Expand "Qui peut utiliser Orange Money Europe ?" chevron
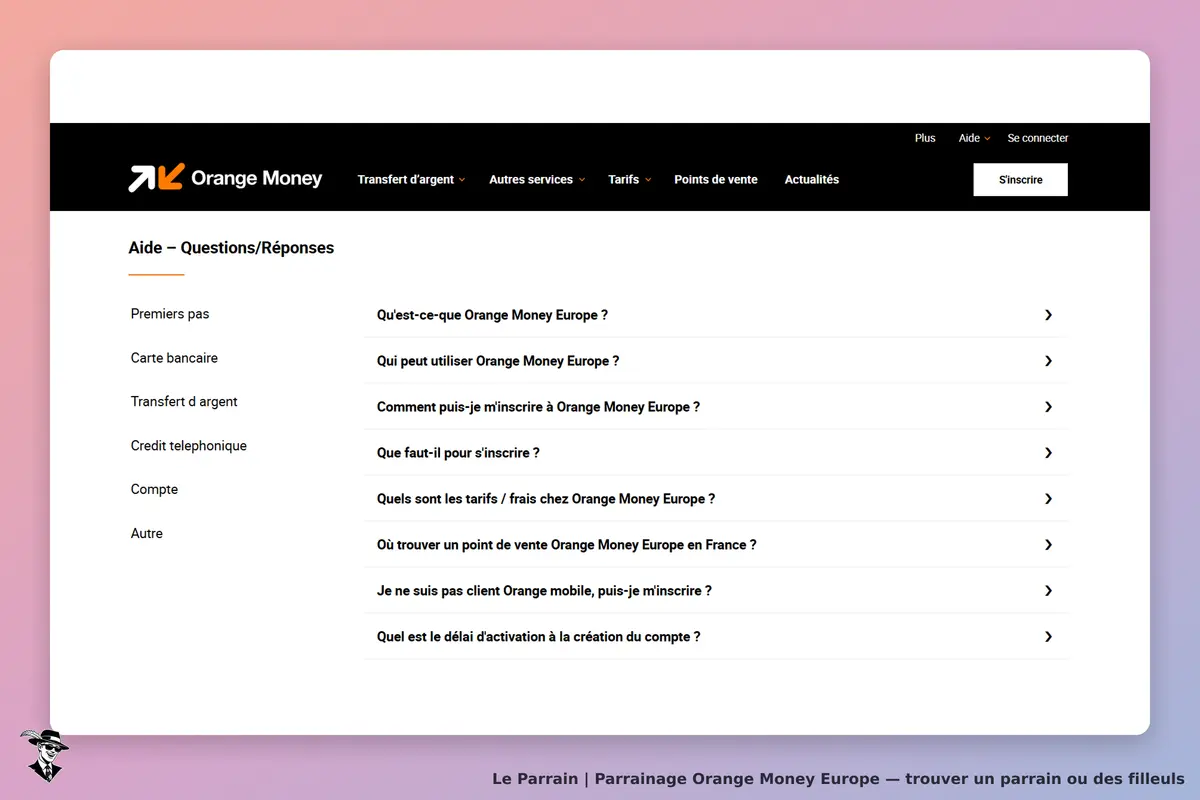The image size is (1200, 800). click(x=1048, y=361)
